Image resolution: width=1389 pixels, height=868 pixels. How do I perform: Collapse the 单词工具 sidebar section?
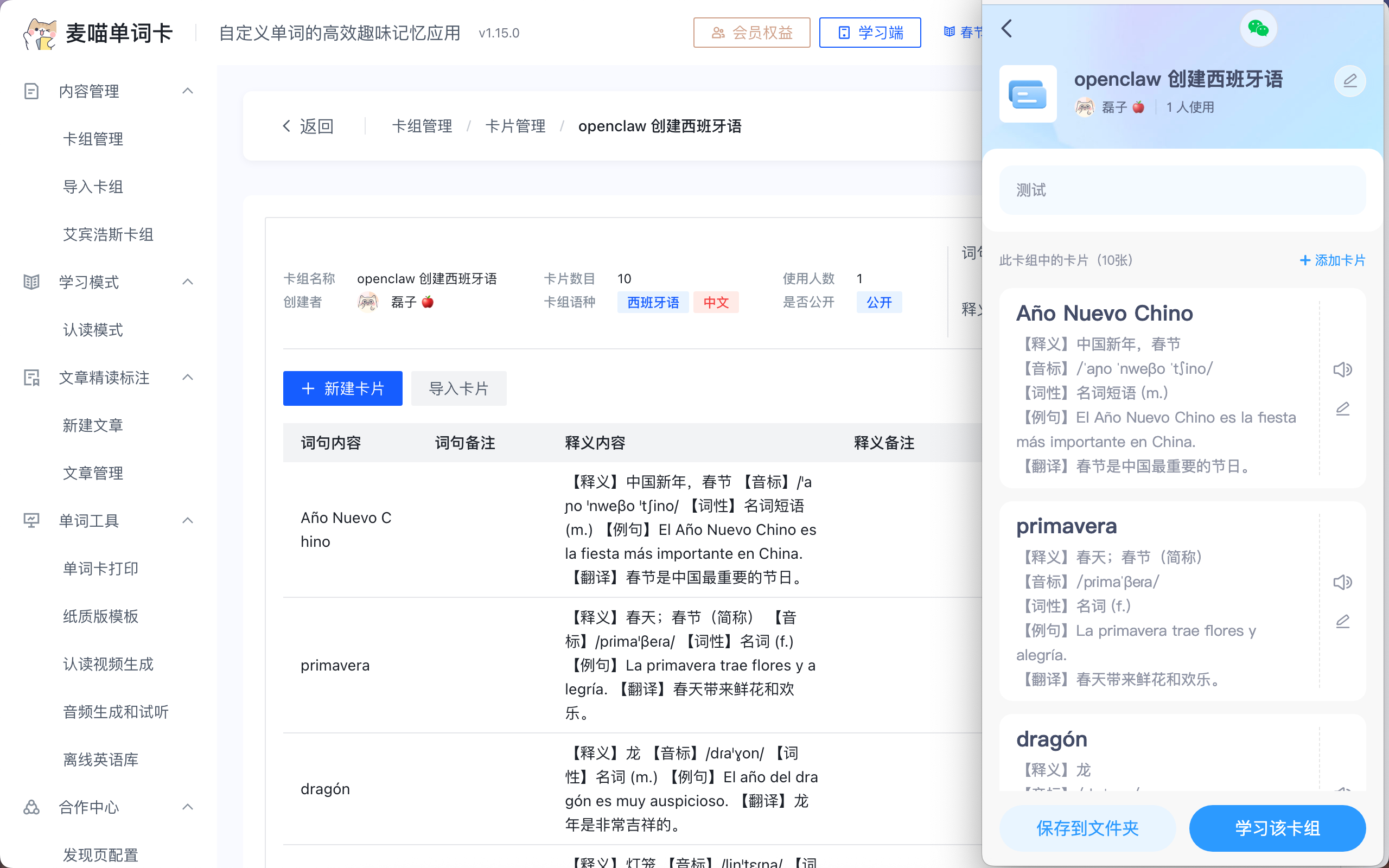tap(187, 521)
